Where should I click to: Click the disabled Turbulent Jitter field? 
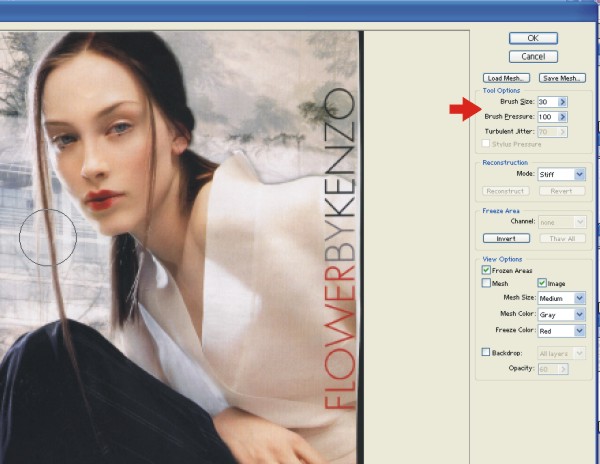pyautogui.click(x=548, y=132)
